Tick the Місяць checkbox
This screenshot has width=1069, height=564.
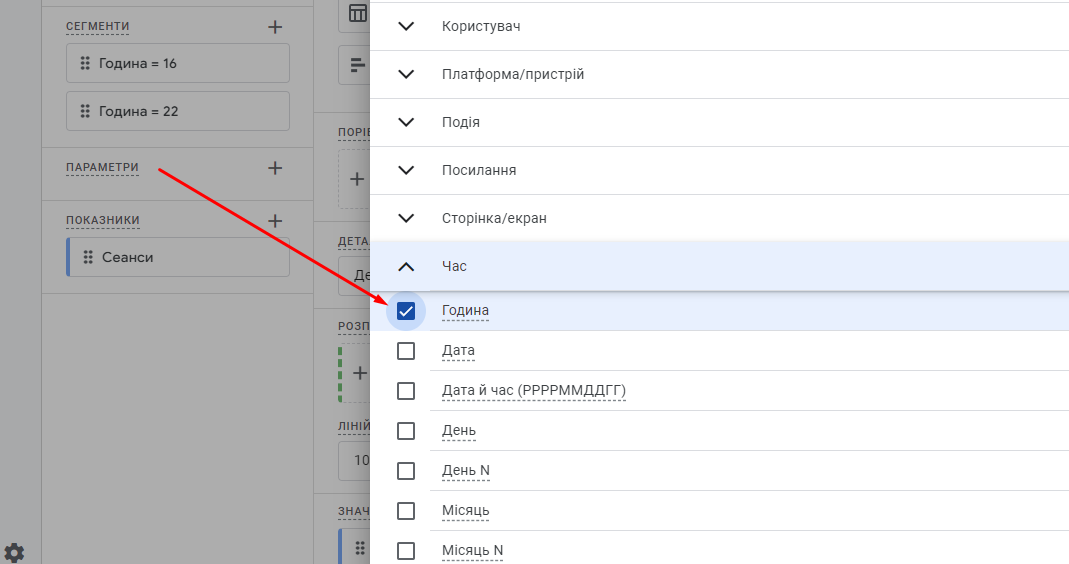406,511
